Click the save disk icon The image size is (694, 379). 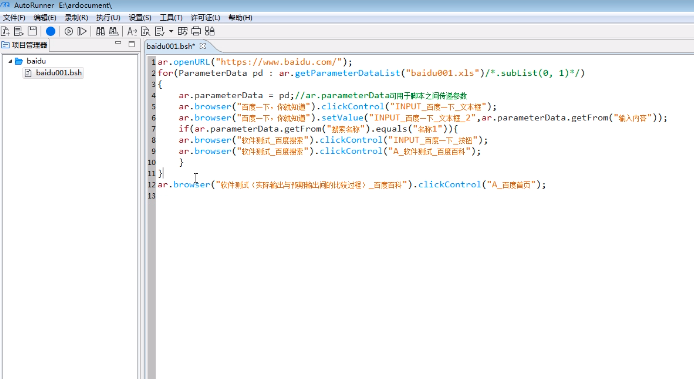click(32, 31)
